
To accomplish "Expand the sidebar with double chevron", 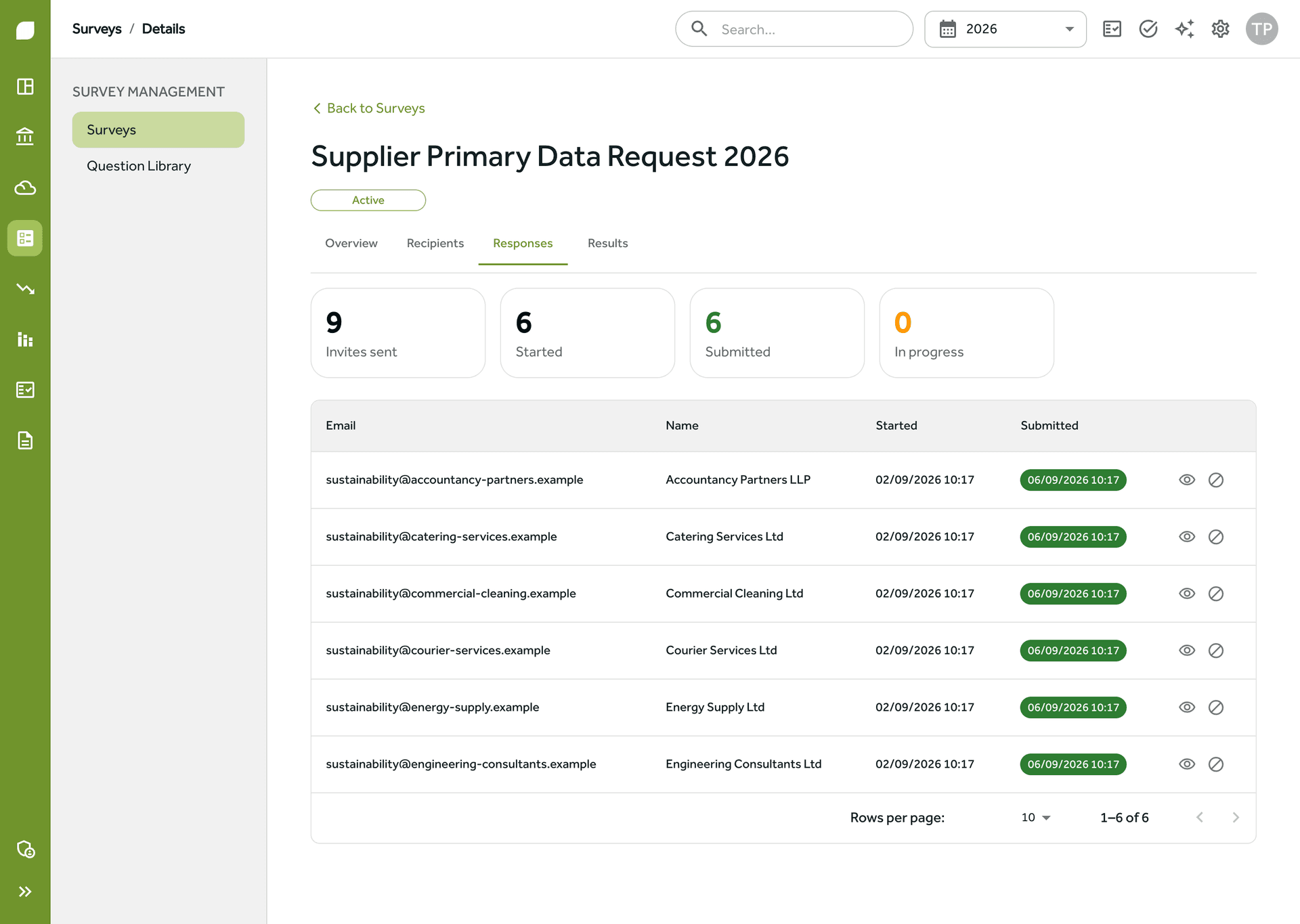I will (x=25, y=892).
